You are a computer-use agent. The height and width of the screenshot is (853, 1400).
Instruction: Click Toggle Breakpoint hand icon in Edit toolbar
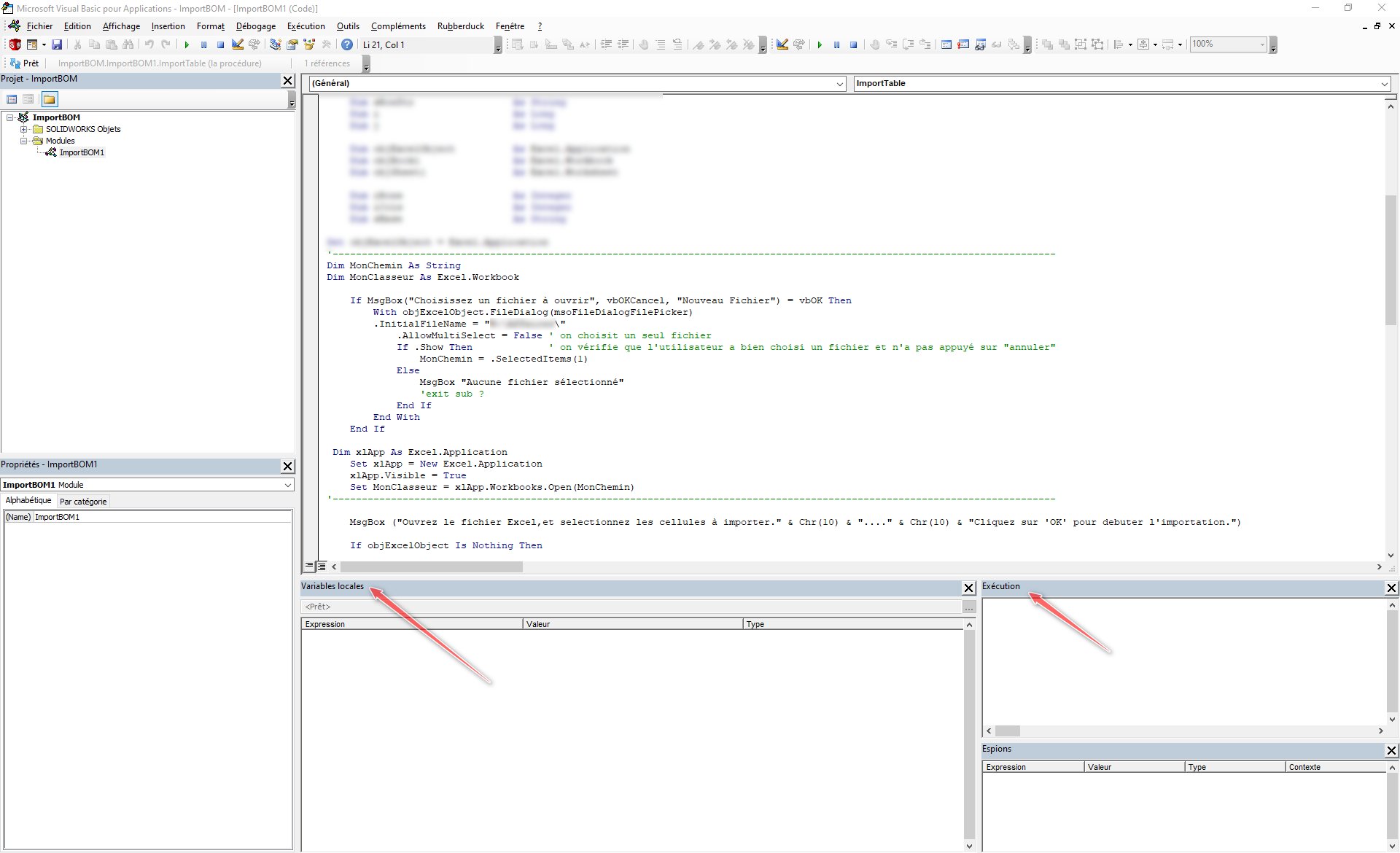click(x=644, y=44)
